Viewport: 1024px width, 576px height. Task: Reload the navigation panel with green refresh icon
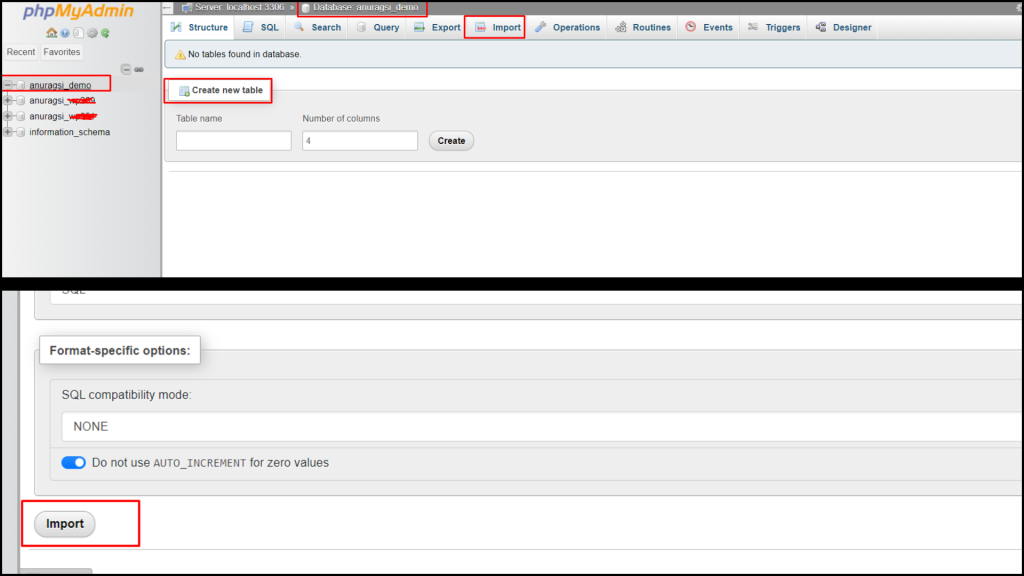coord(104,32)
